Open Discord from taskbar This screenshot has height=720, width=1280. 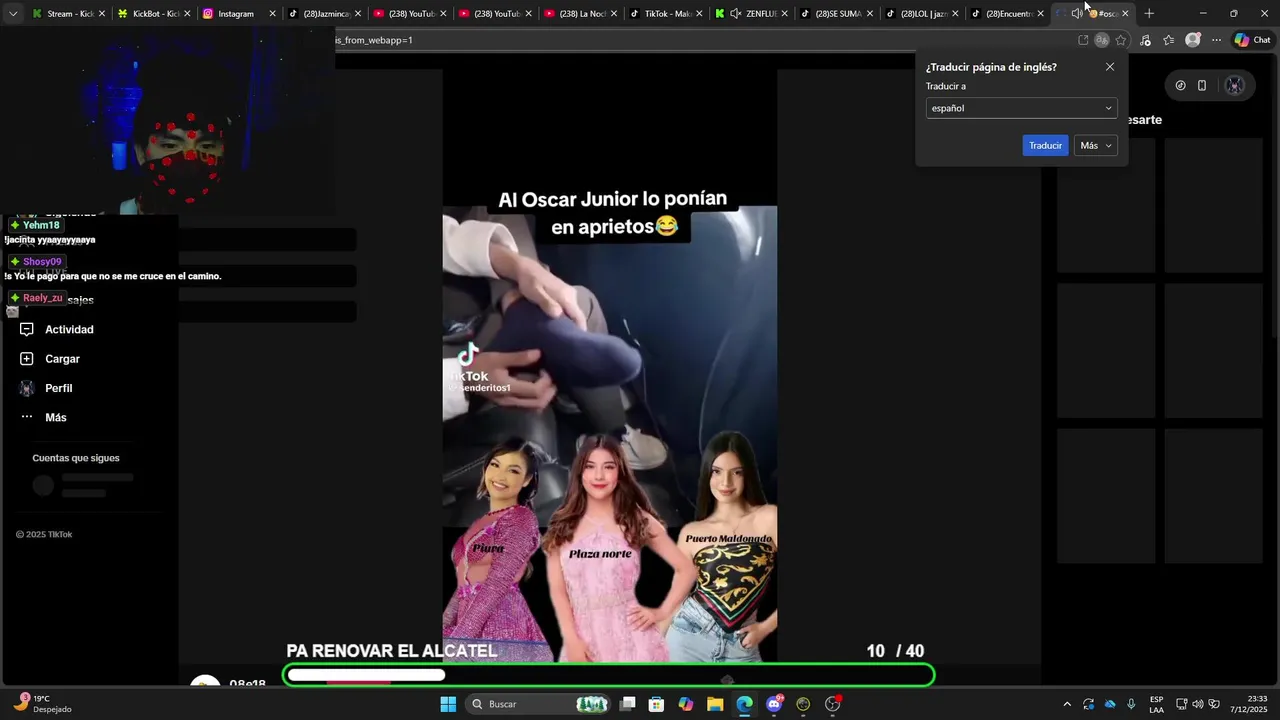(774, 704)
